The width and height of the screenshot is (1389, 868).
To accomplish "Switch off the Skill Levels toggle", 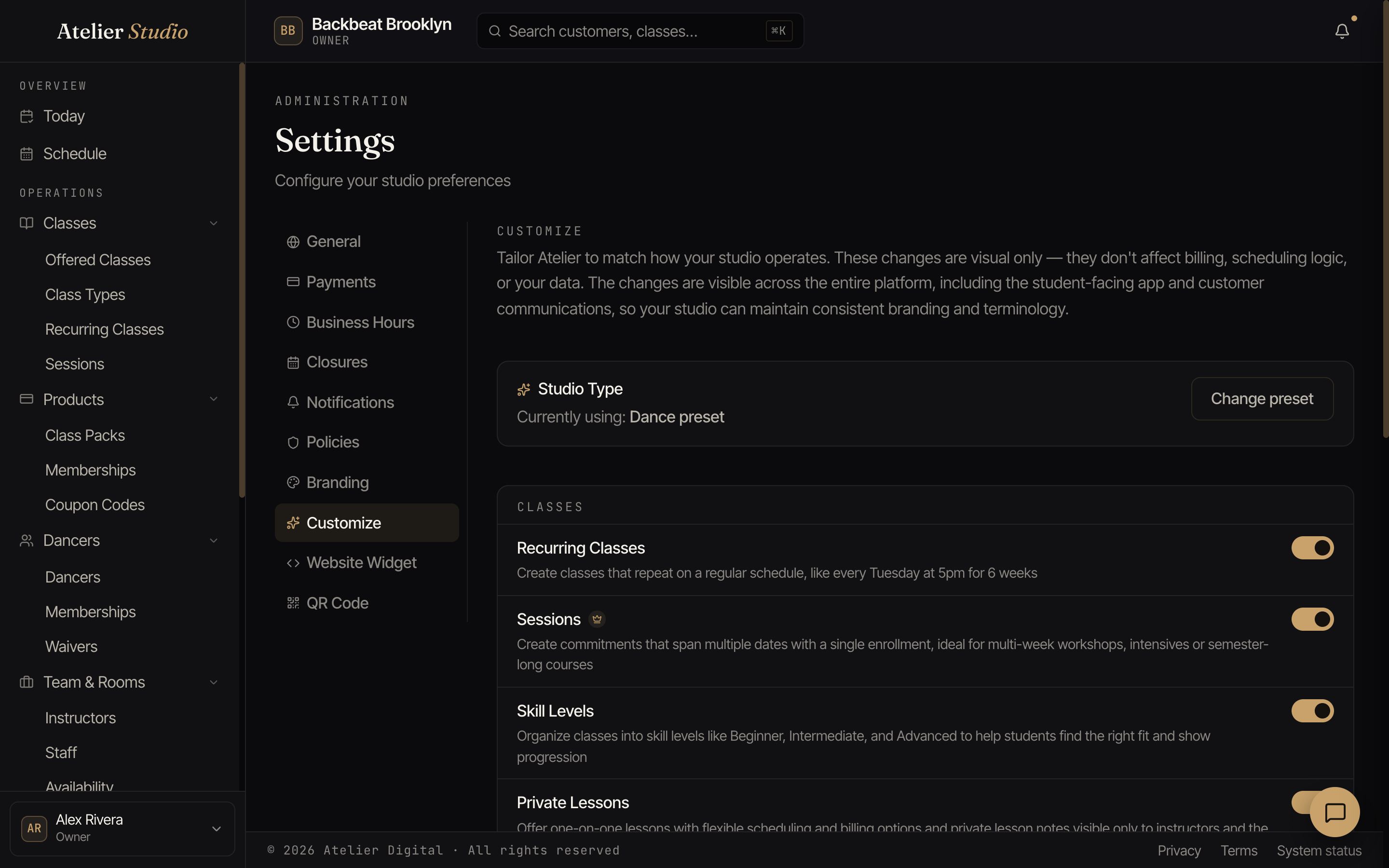I will click(1312, 711).
